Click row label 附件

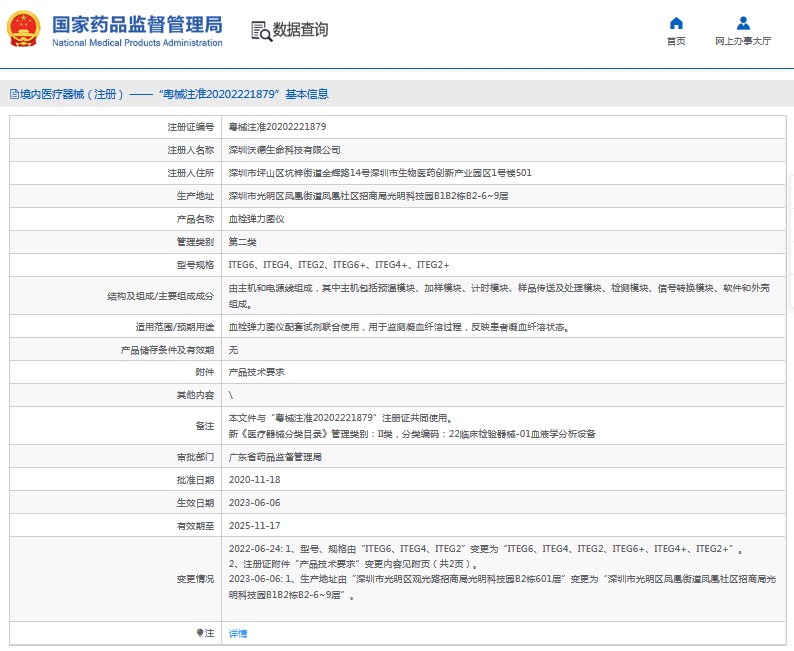click(205, 372)
